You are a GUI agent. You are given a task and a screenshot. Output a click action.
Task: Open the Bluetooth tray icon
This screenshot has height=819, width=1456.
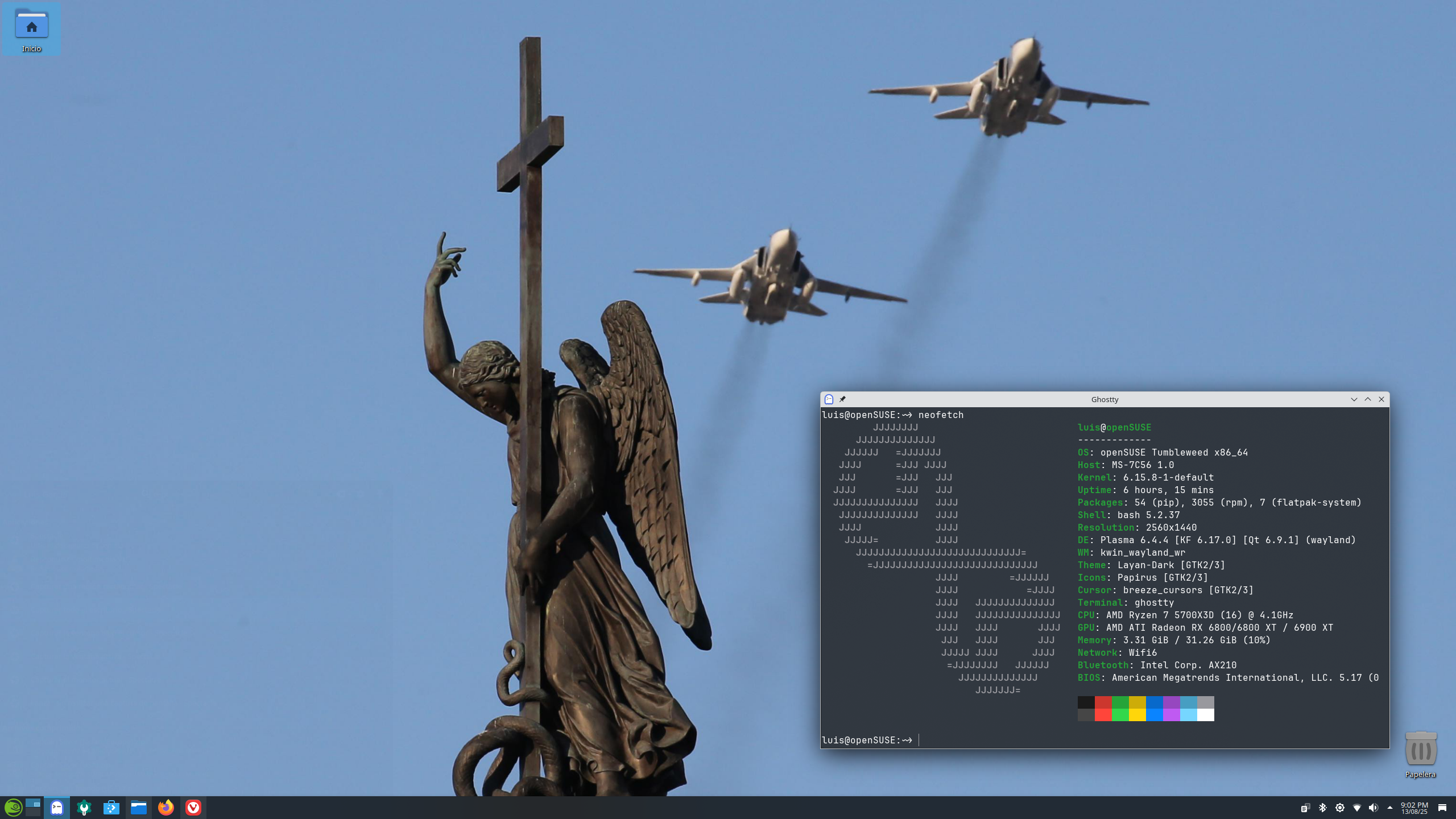[1322, 808]
